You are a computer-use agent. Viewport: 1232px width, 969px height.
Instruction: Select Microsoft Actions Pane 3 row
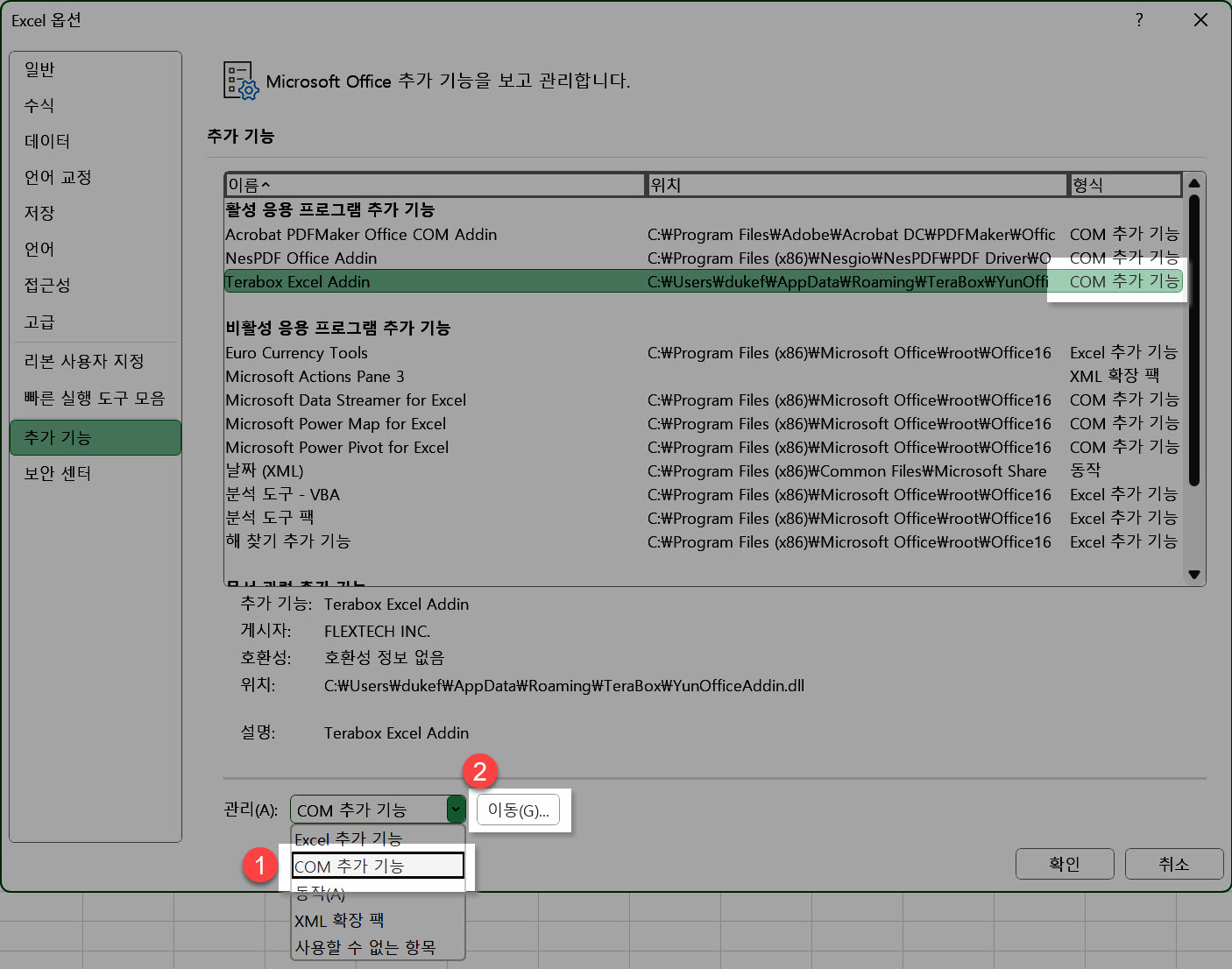tap(703, 376)
